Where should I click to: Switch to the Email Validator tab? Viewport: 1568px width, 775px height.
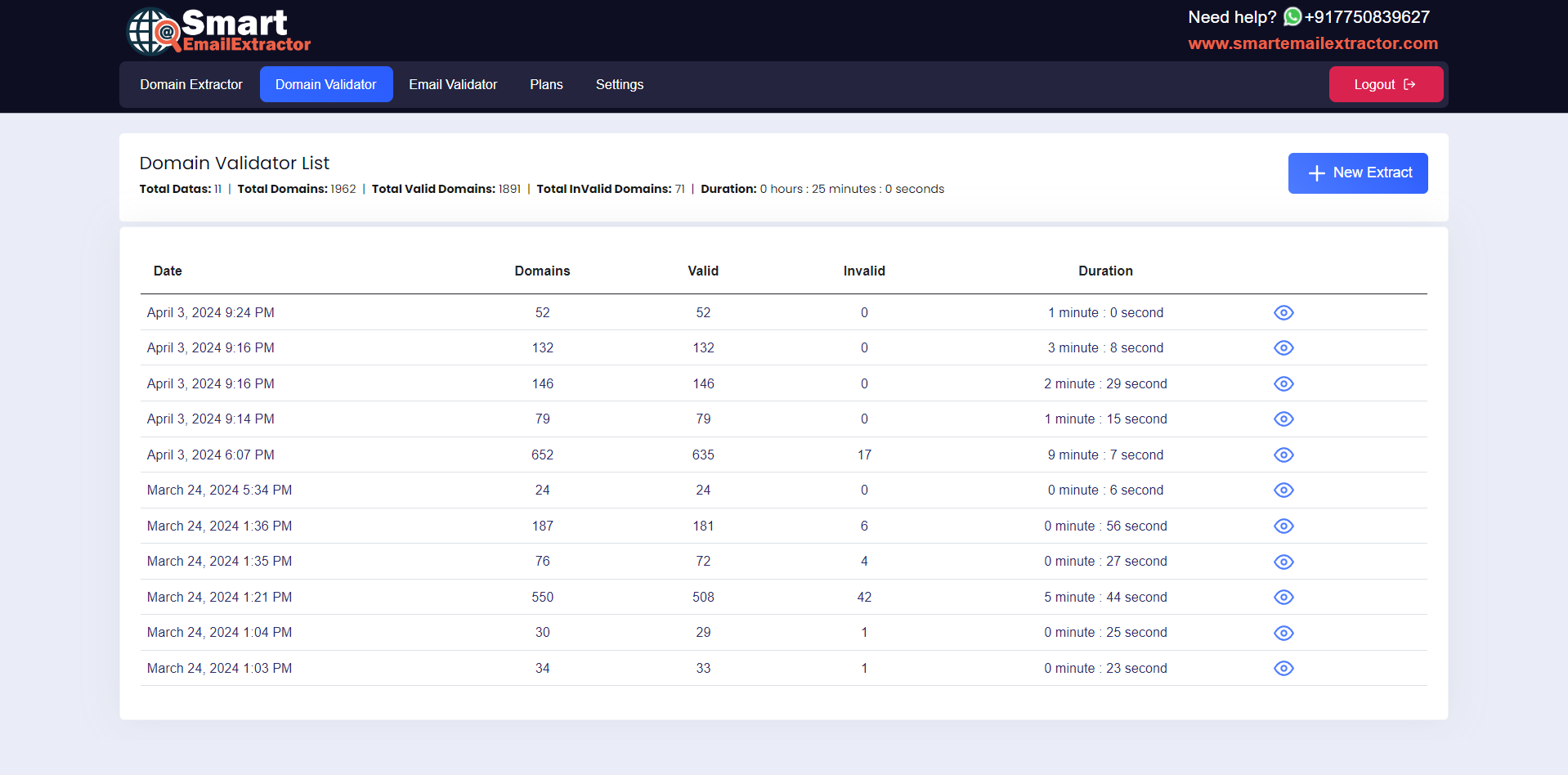tap(453, 84)
